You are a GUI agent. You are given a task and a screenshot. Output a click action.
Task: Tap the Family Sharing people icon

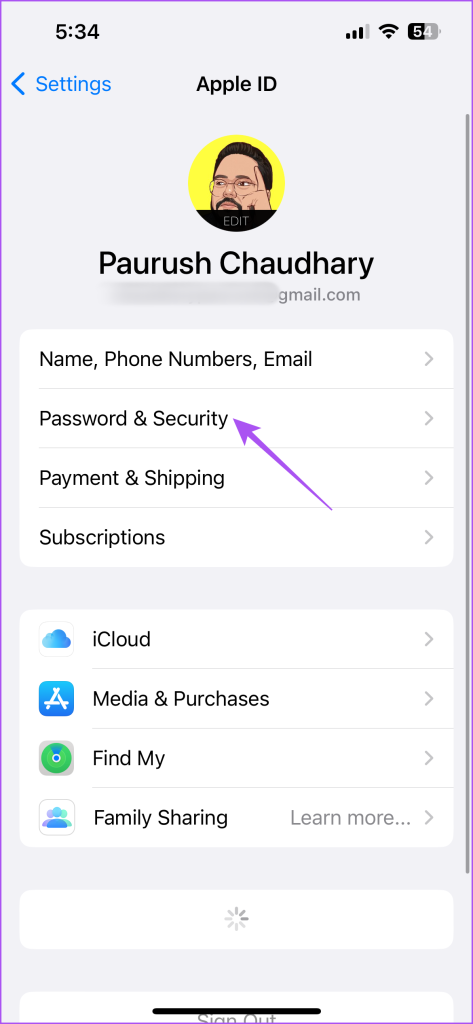(56, 817)
